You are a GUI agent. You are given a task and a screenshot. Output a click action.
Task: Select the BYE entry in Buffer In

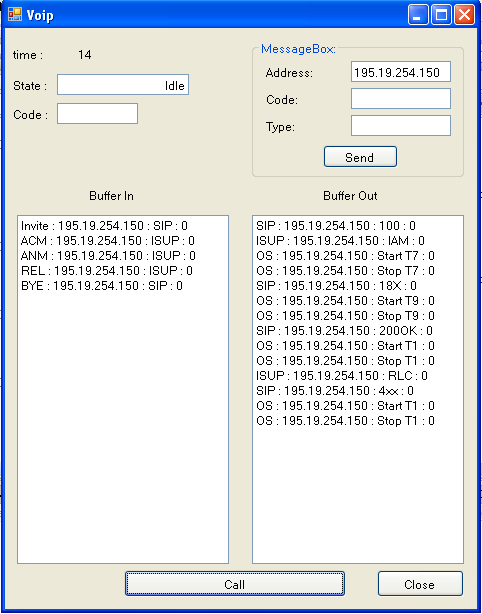point(102,286)
